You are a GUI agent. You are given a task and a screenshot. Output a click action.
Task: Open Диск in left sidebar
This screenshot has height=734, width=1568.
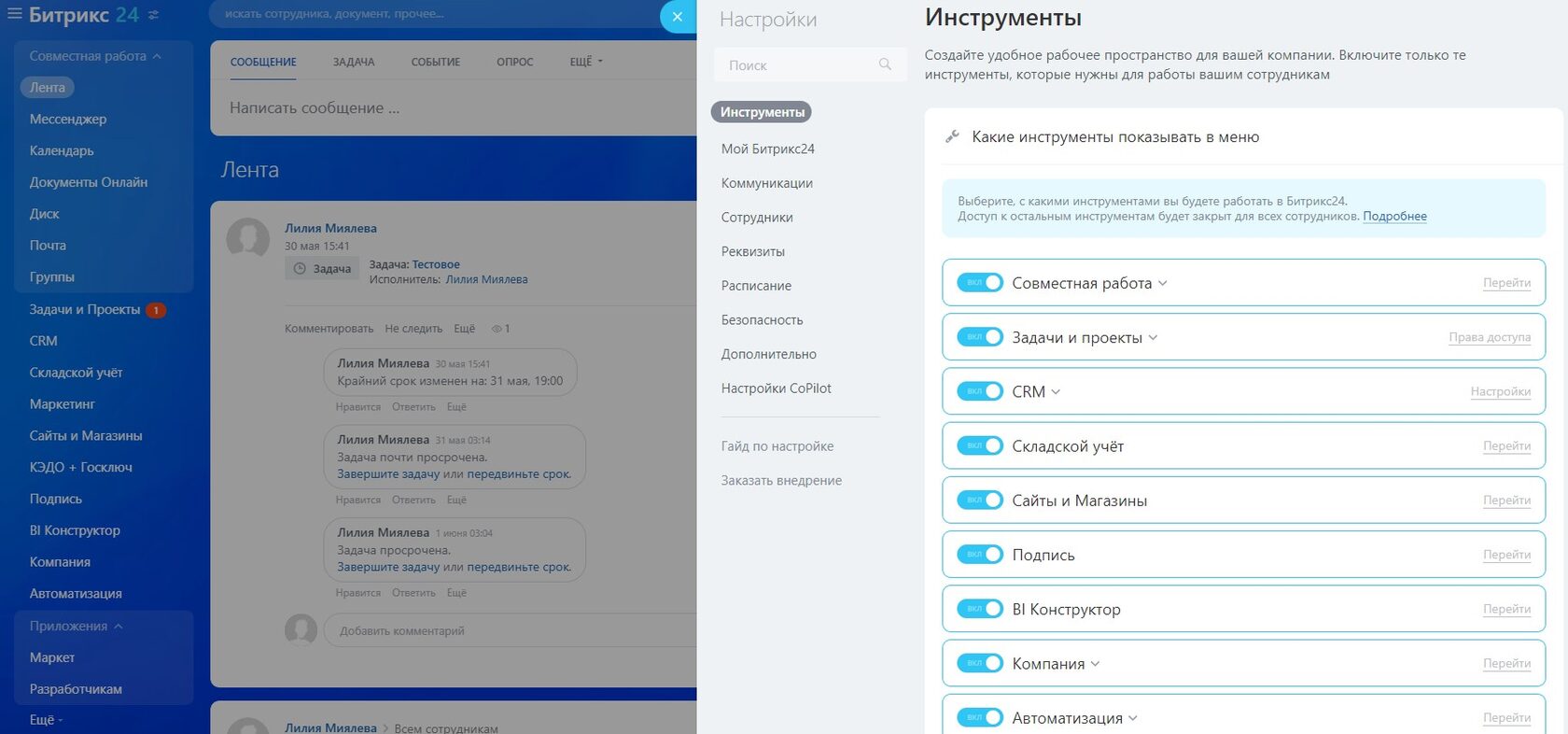(x=44, y=214)
